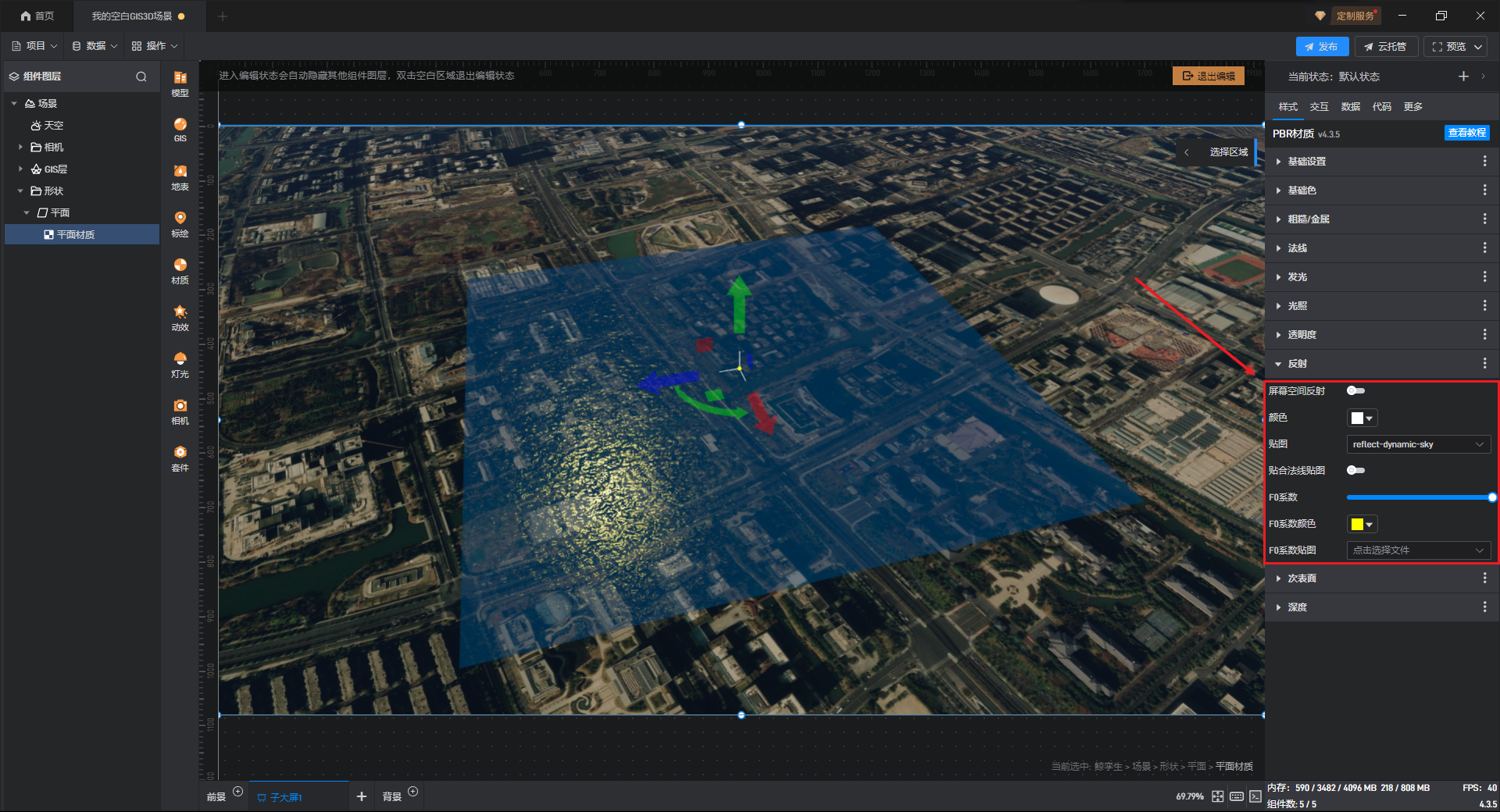This screenshot has height=812, width=1500.
Task: Open the F0系数贴图 file dropdown
Action: 1418,550
